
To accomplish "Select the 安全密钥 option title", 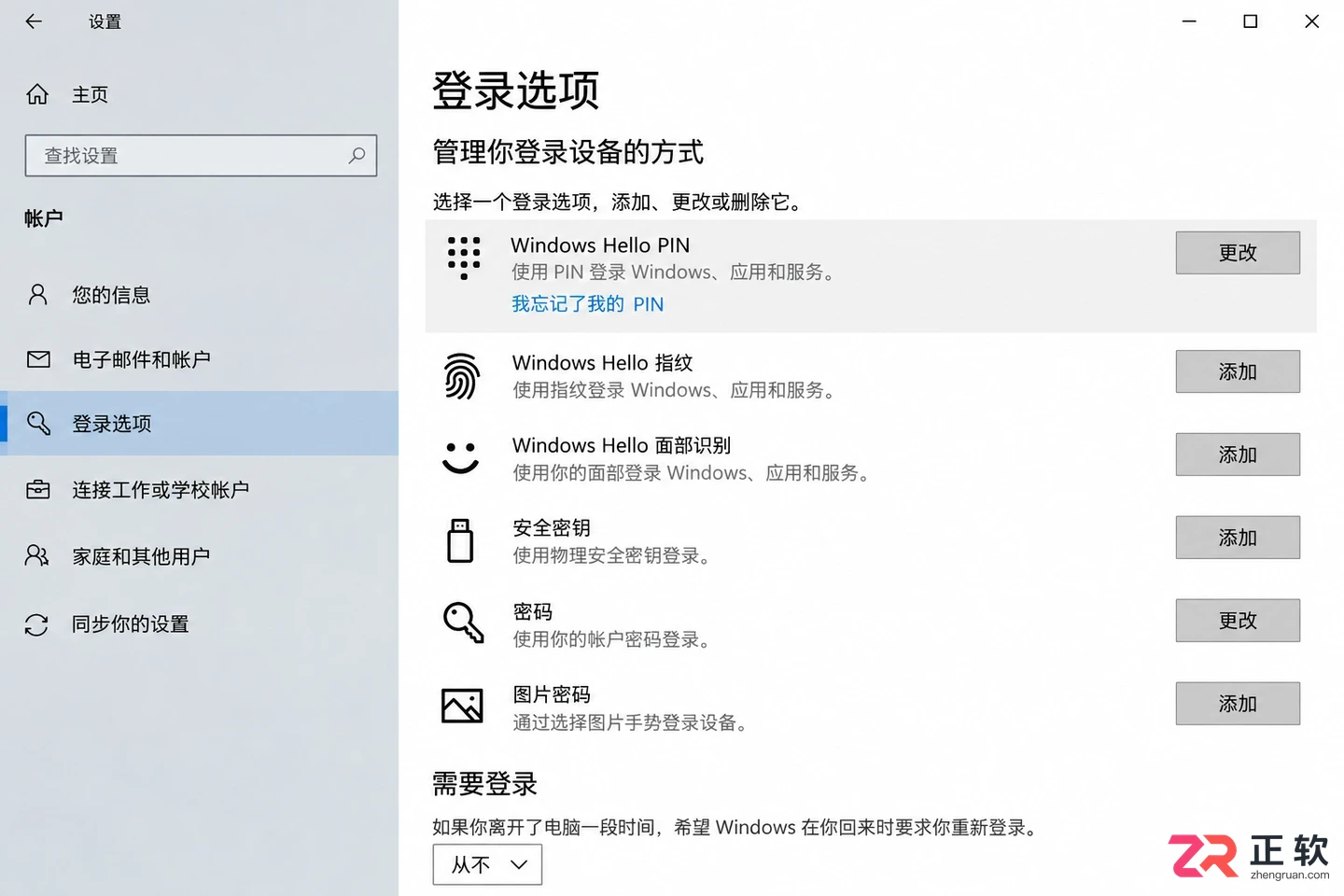I will 552,528.
